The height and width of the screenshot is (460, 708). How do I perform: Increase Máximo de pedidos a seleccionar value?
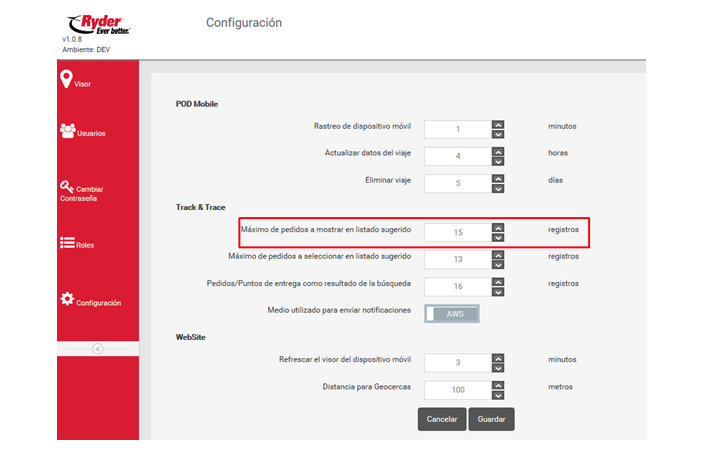[x=498, y=254]
